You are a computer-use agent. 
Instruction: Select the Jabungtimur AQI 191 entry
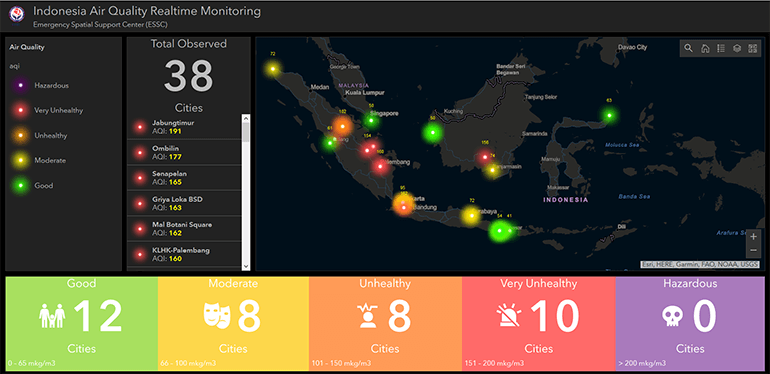pos(184,127)
